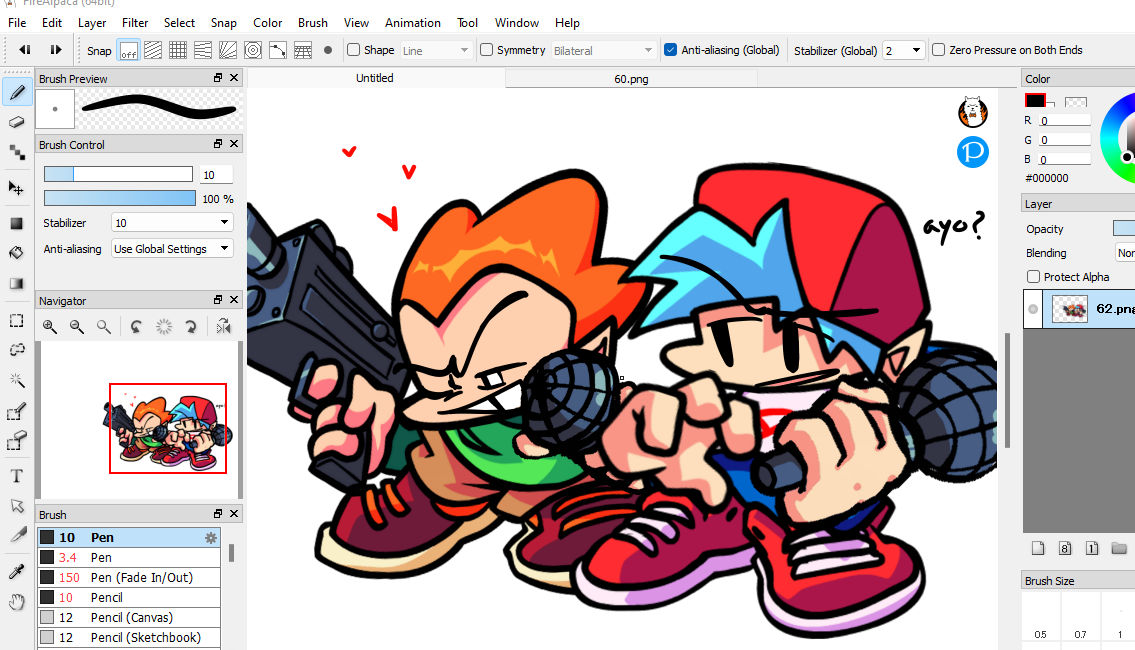Screen dimensions: 1135x650
Task: Click the black foreground color swatch
Action: pos(1035,101)
